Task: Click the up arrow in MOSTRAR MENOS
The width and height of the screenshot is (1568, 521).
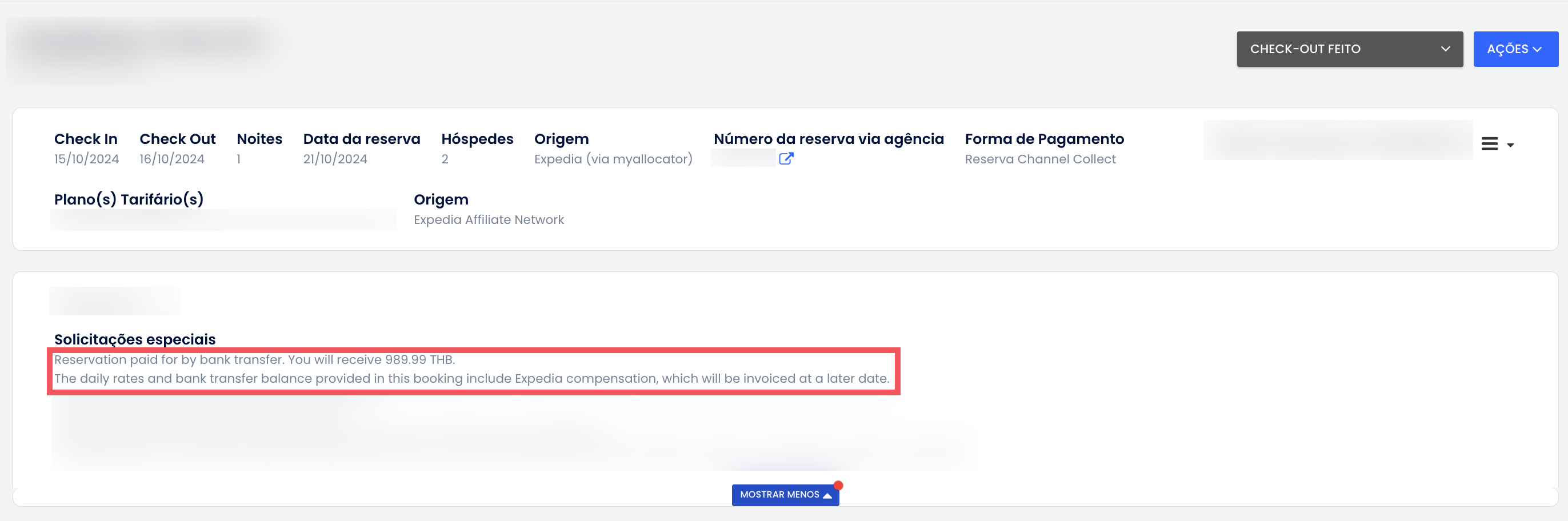Action: (x=827, y=495)
